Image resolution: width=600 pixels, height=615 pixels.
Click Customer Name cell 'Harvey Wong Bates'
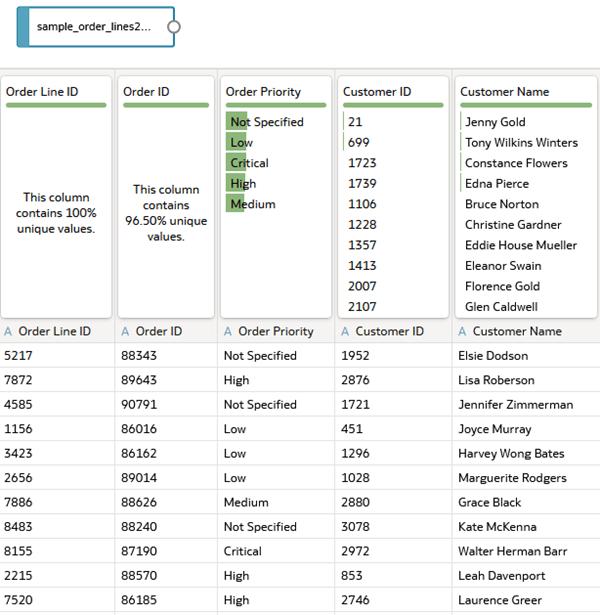pos(526,453)
